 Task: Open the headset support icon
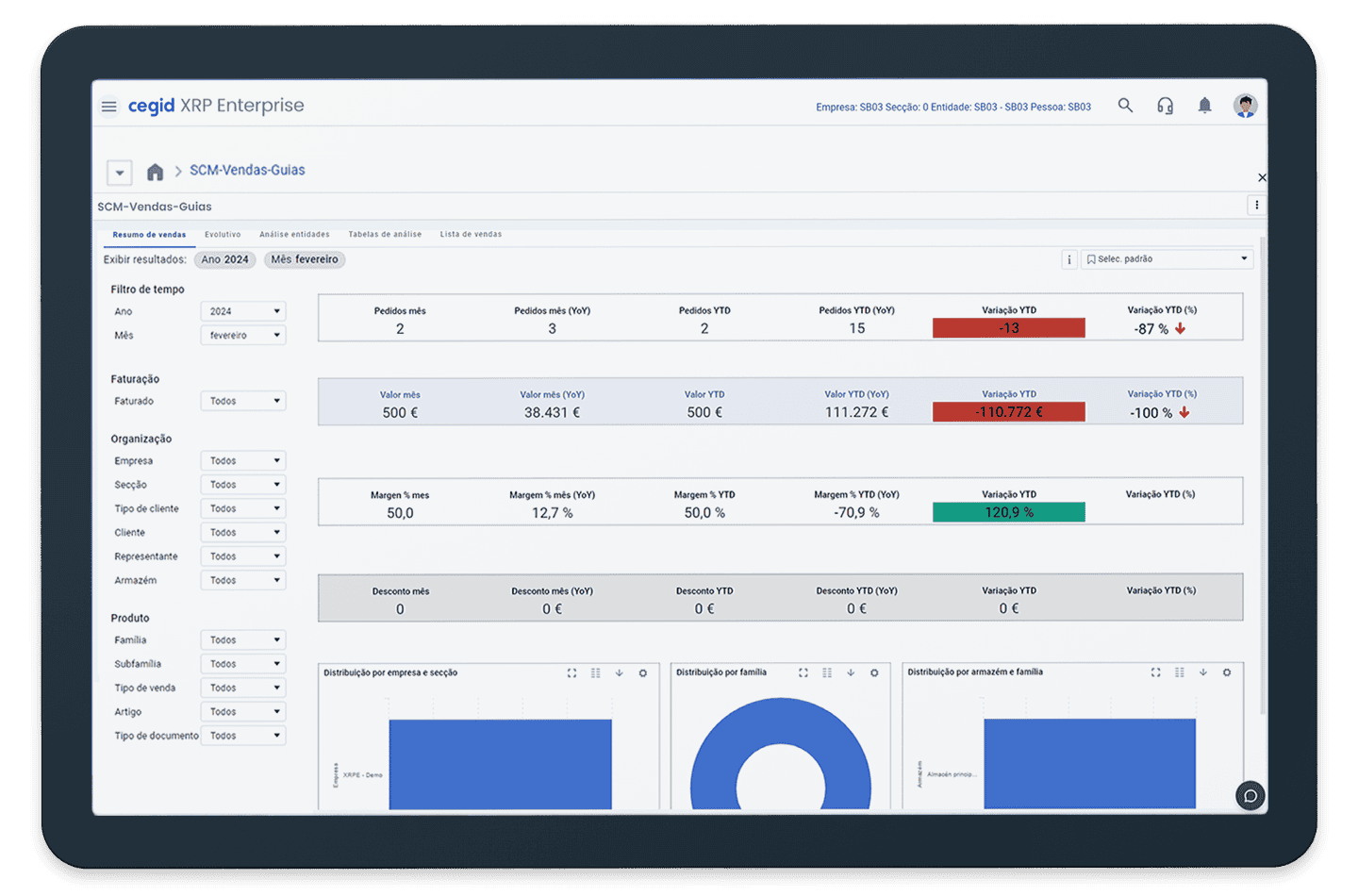click(x=1165, y=106)
